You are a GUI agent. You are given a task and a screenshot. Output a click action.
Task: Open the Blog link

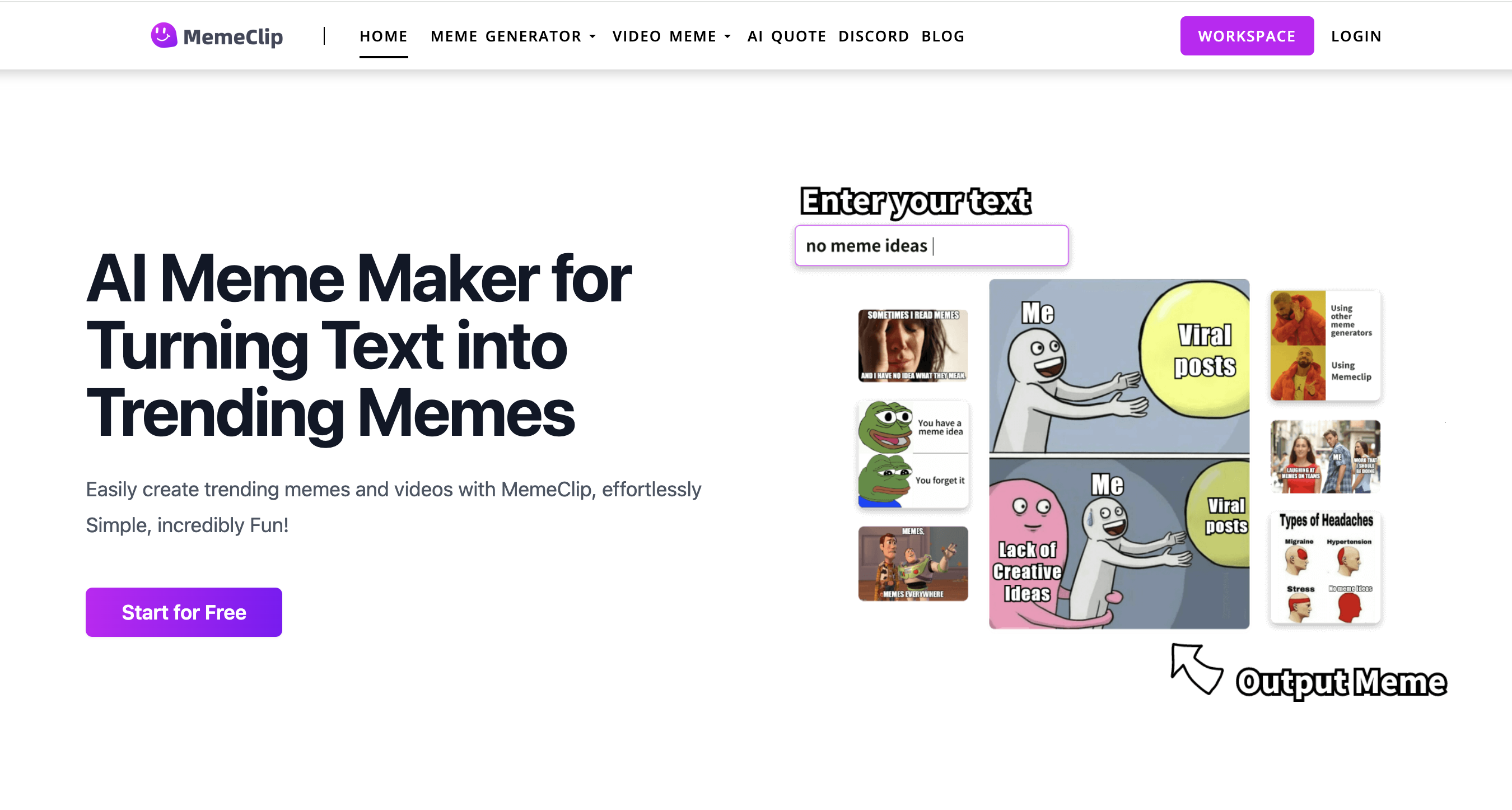(x=942, y=36)
